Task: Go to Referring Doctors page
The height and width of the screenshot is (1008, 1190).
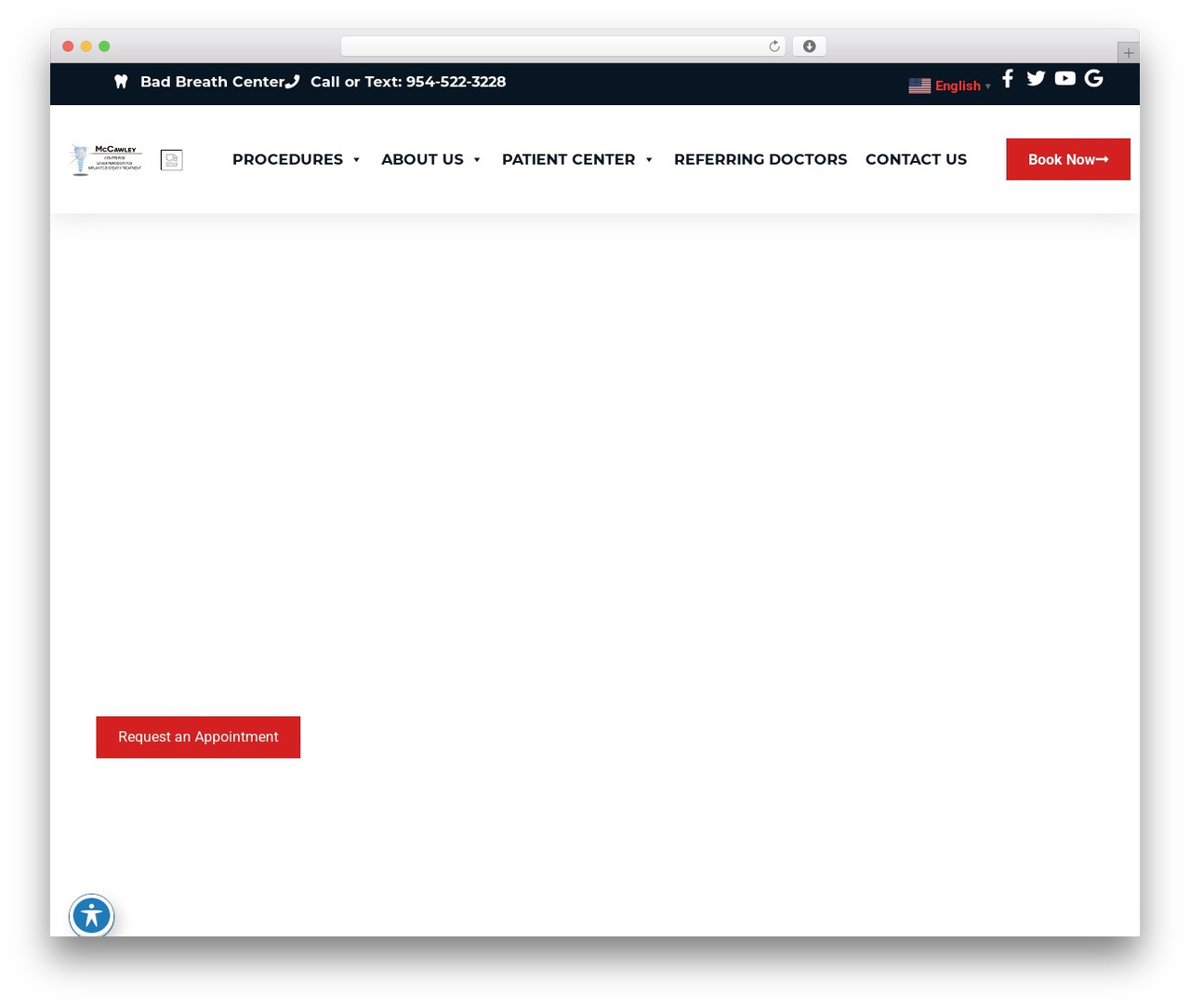Action: pos(760,160)
